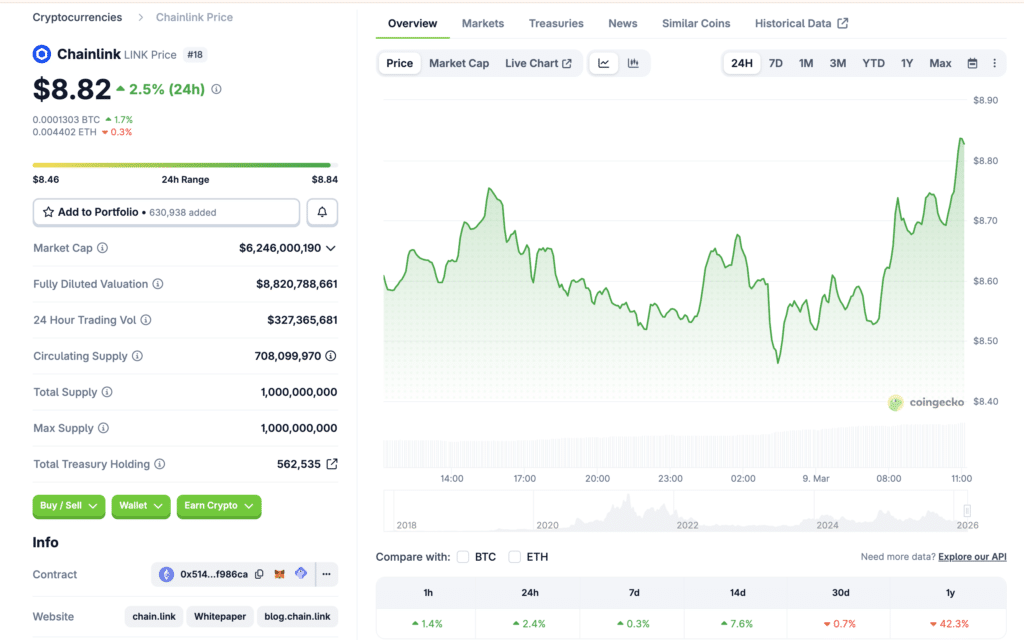This screenshot has width=1024, height=640.
Task: Open the chart options three-dot menu
Action: coord(995,62)
